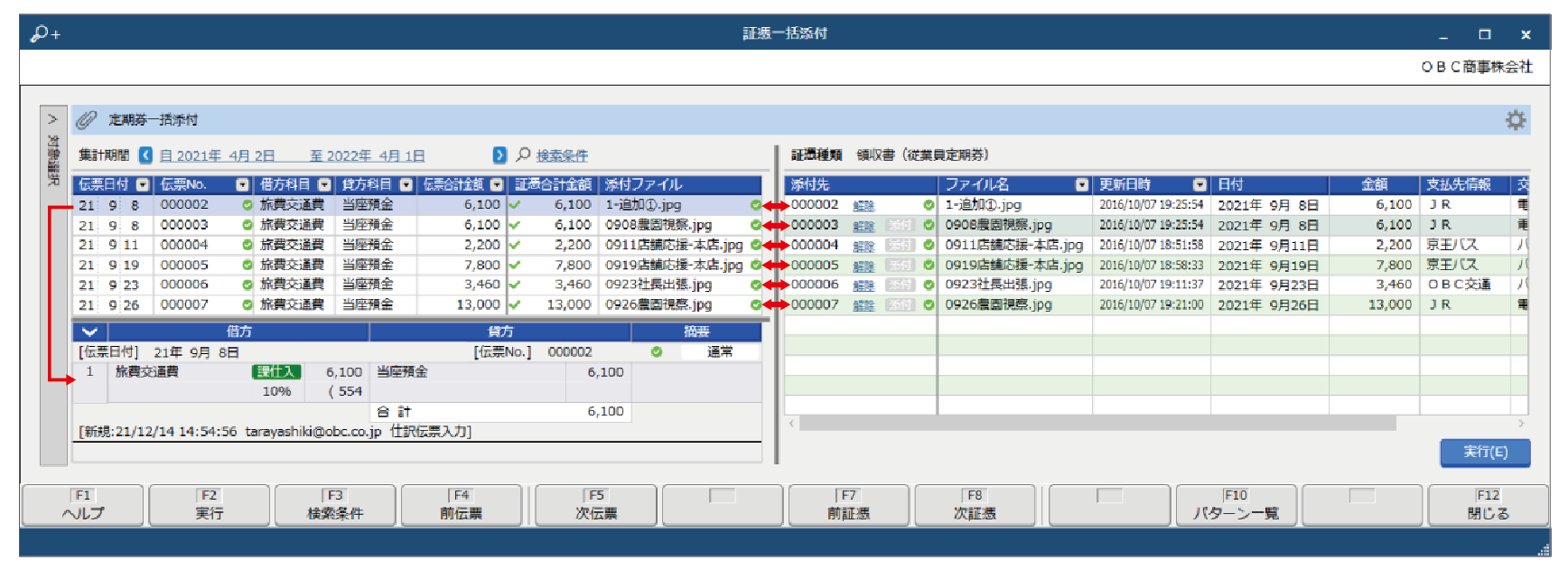Click green status icon for slip 000006
This screenshot has height=570, width=1568.
(x=247, y=285)
